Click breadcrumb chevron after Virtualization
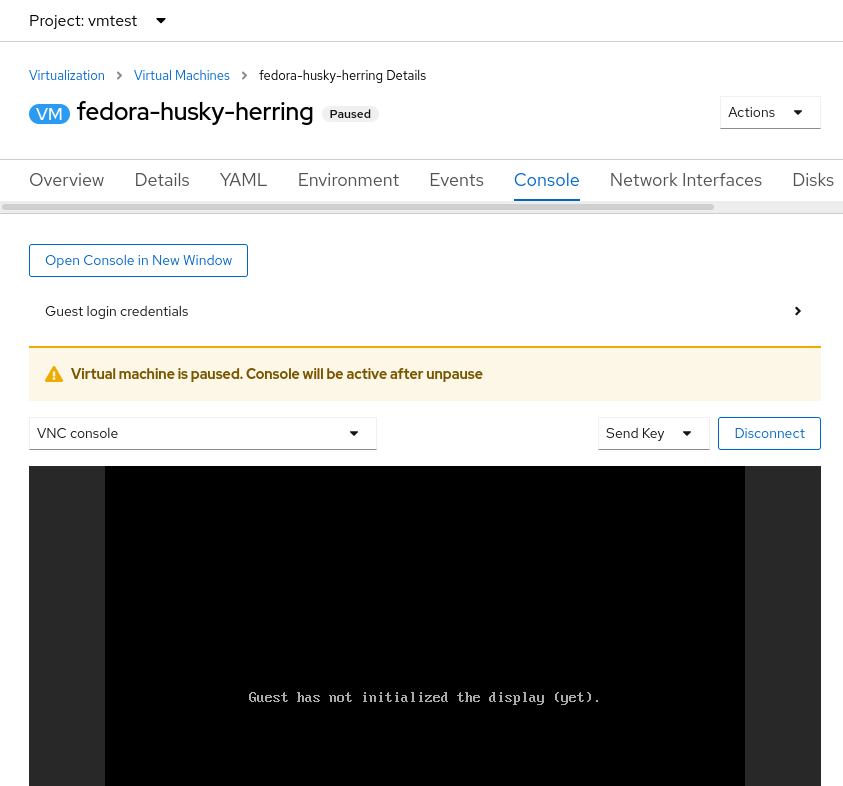Screen dimensions: 843x786 tap(119, 76)
